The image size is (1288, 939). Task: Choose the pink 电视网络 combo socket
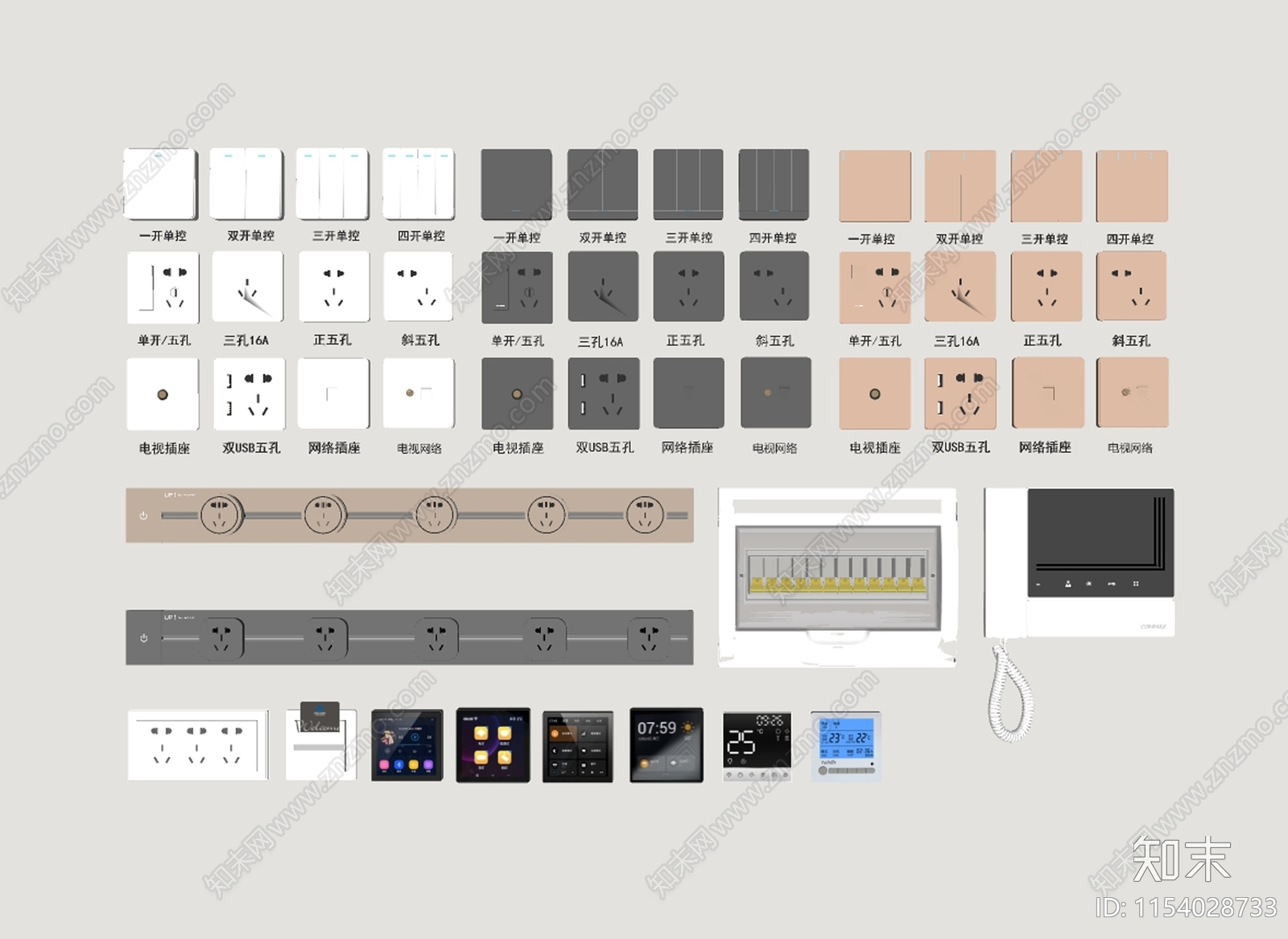[1133, 393]
